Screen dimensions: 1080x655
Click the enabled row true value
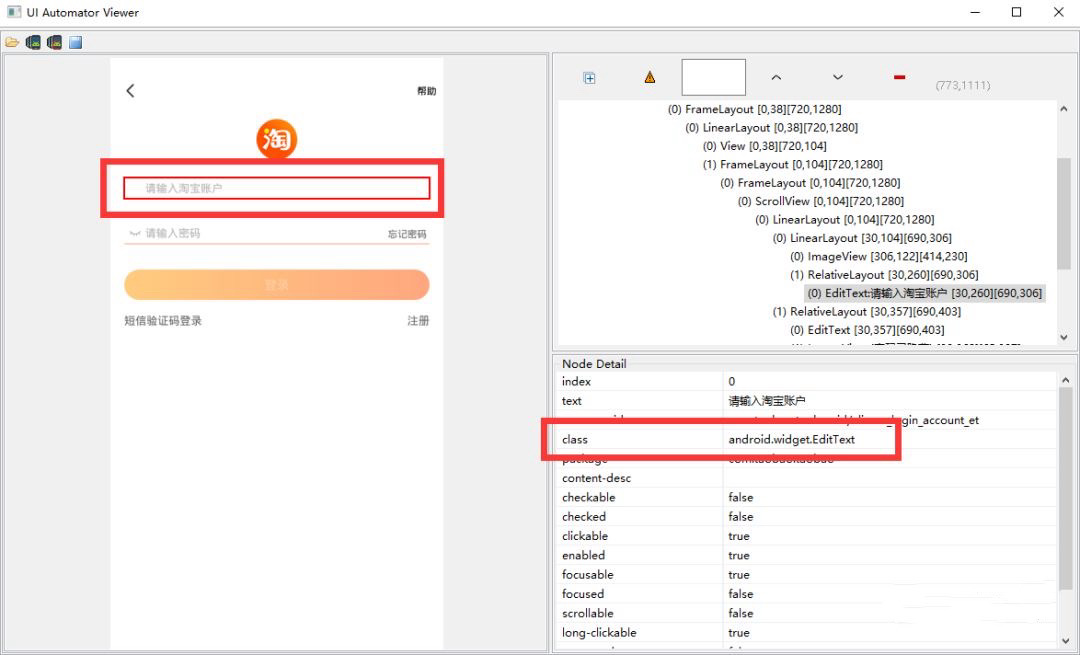738,555
